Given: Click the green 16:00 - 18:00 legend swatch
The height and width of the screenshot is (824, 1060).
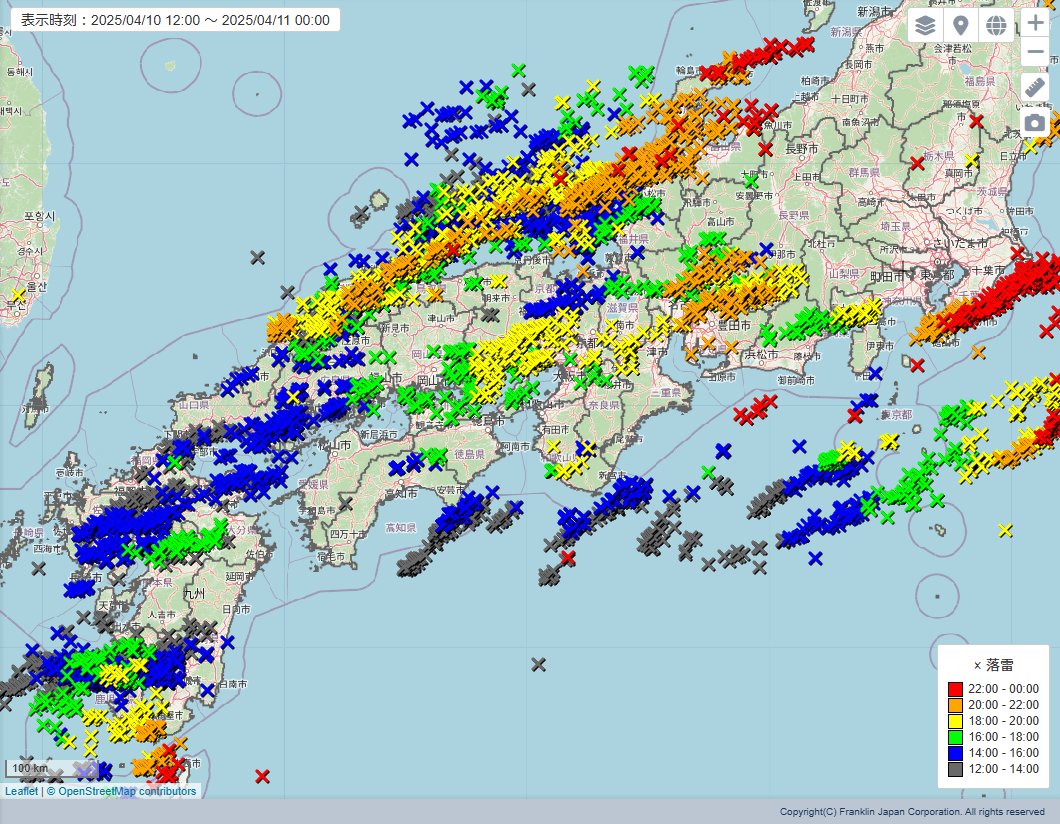Looking at the screenshot, I should pos(955,737).
